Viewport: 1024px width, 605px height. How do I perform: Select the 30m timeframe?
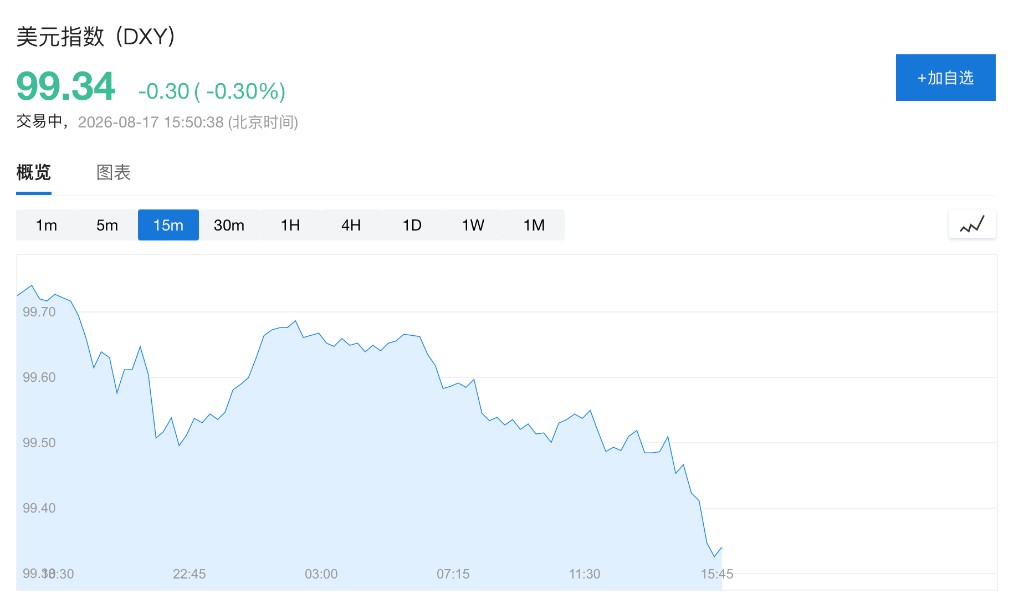(229, 225)
